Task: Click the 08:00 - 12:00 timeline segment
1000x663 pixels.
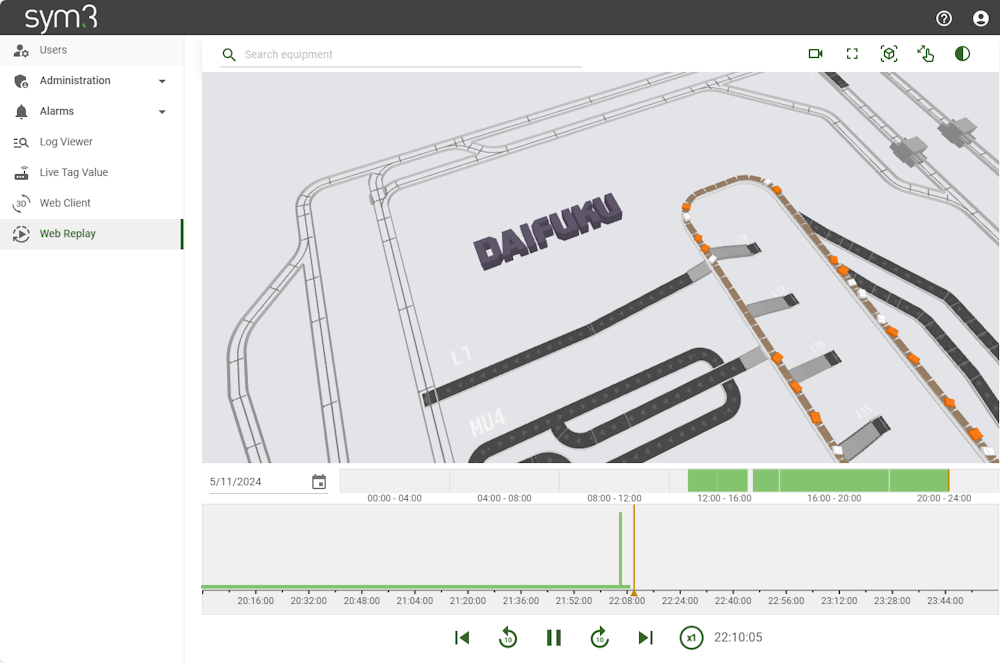Action: (x=614, y=481)
